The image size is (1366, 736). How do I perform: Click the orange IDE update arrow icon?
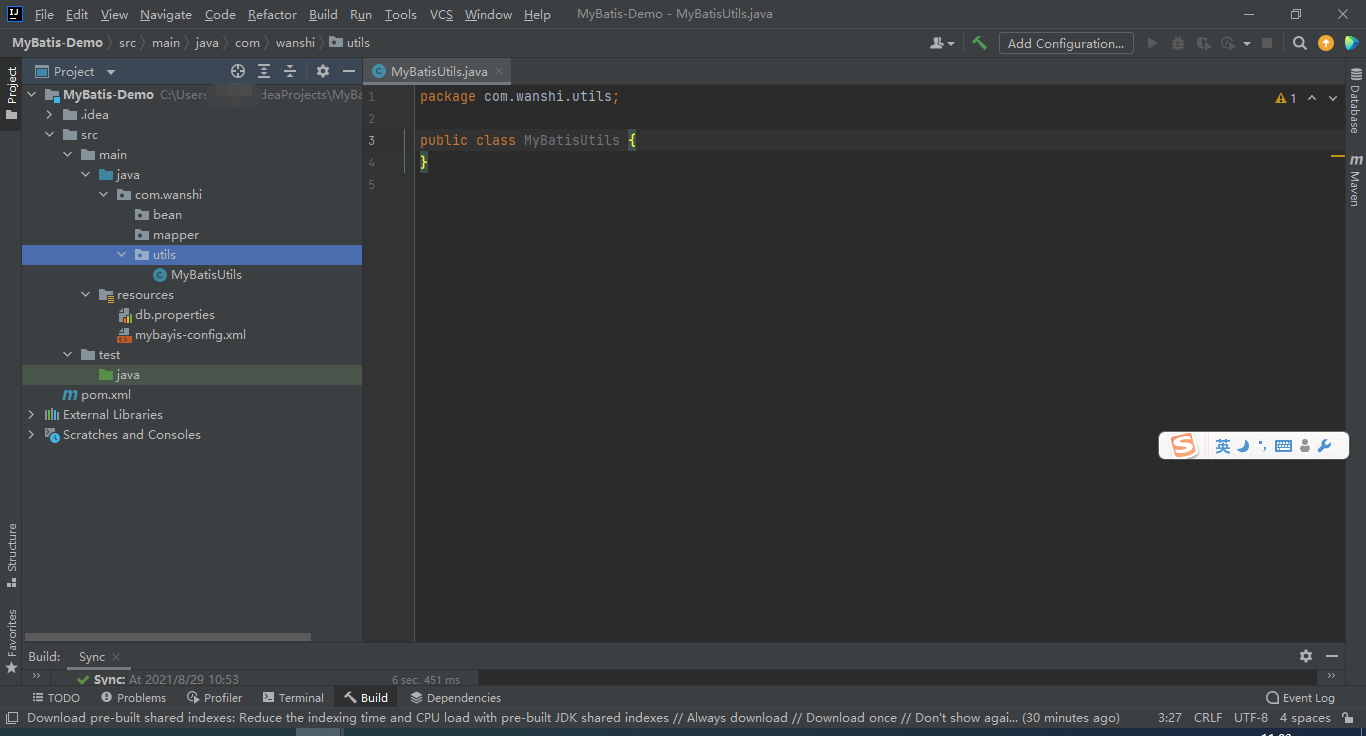point(1326,43)
